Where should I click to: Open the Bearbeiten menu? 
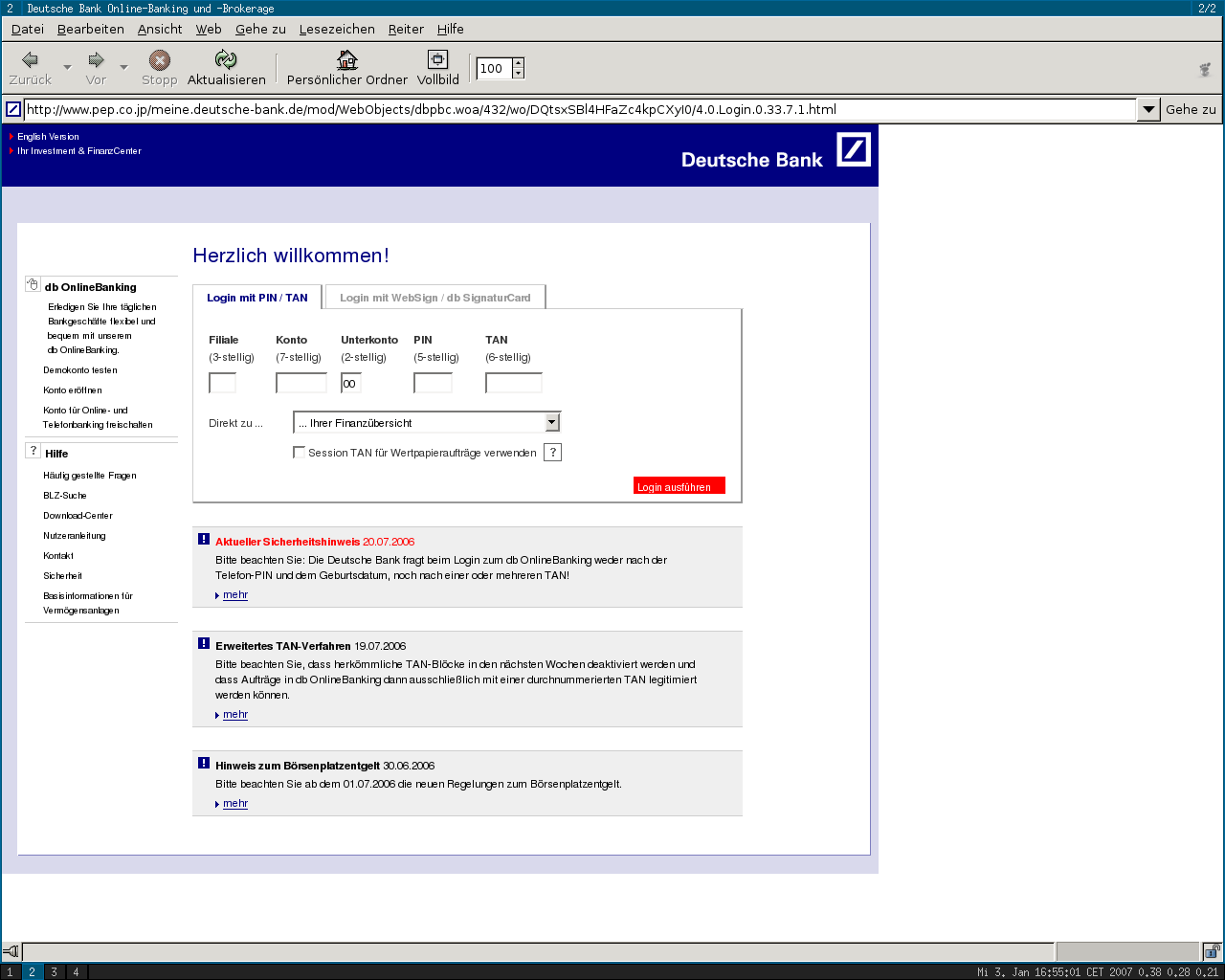click(91, 29)
